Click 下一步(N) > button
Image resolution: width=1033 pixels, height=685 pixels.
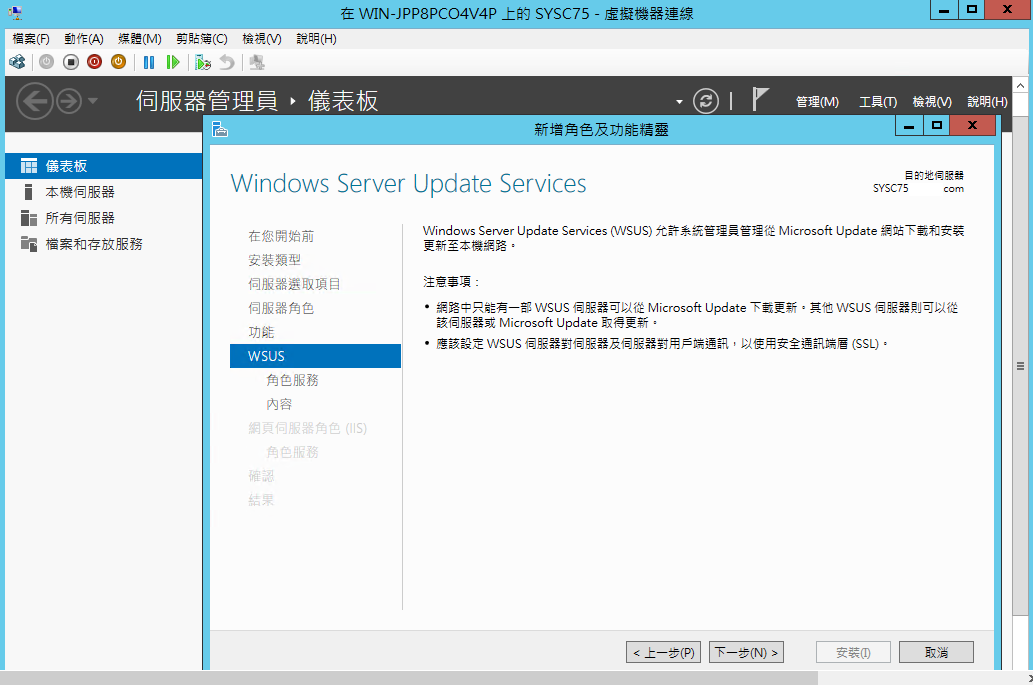746,652
